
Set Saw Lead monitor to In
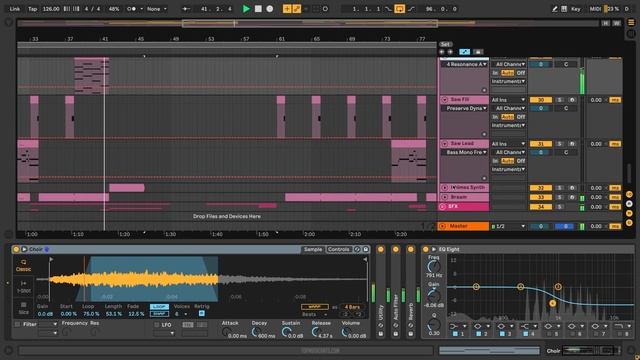coord(495,161)
